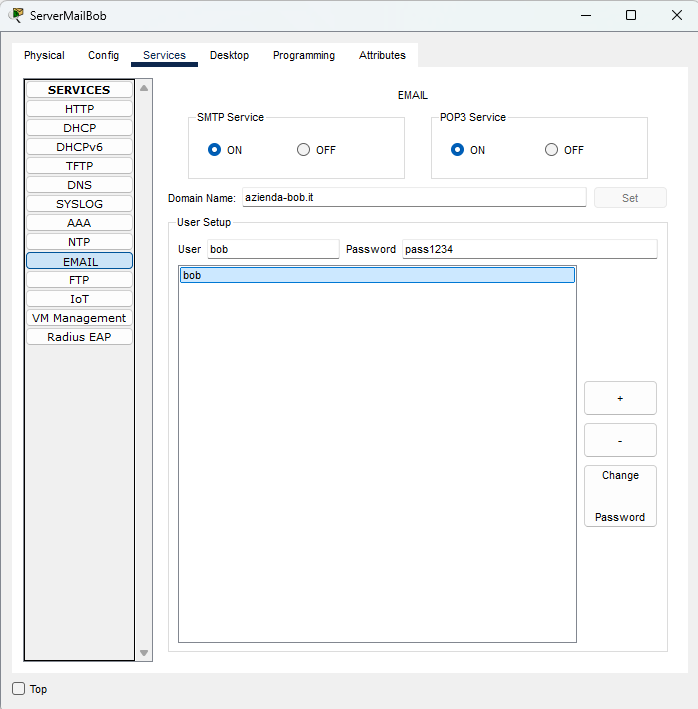Open the DHCPv6 service settings
This screenshot has height=709, width=698.
(x=80, y=147)
